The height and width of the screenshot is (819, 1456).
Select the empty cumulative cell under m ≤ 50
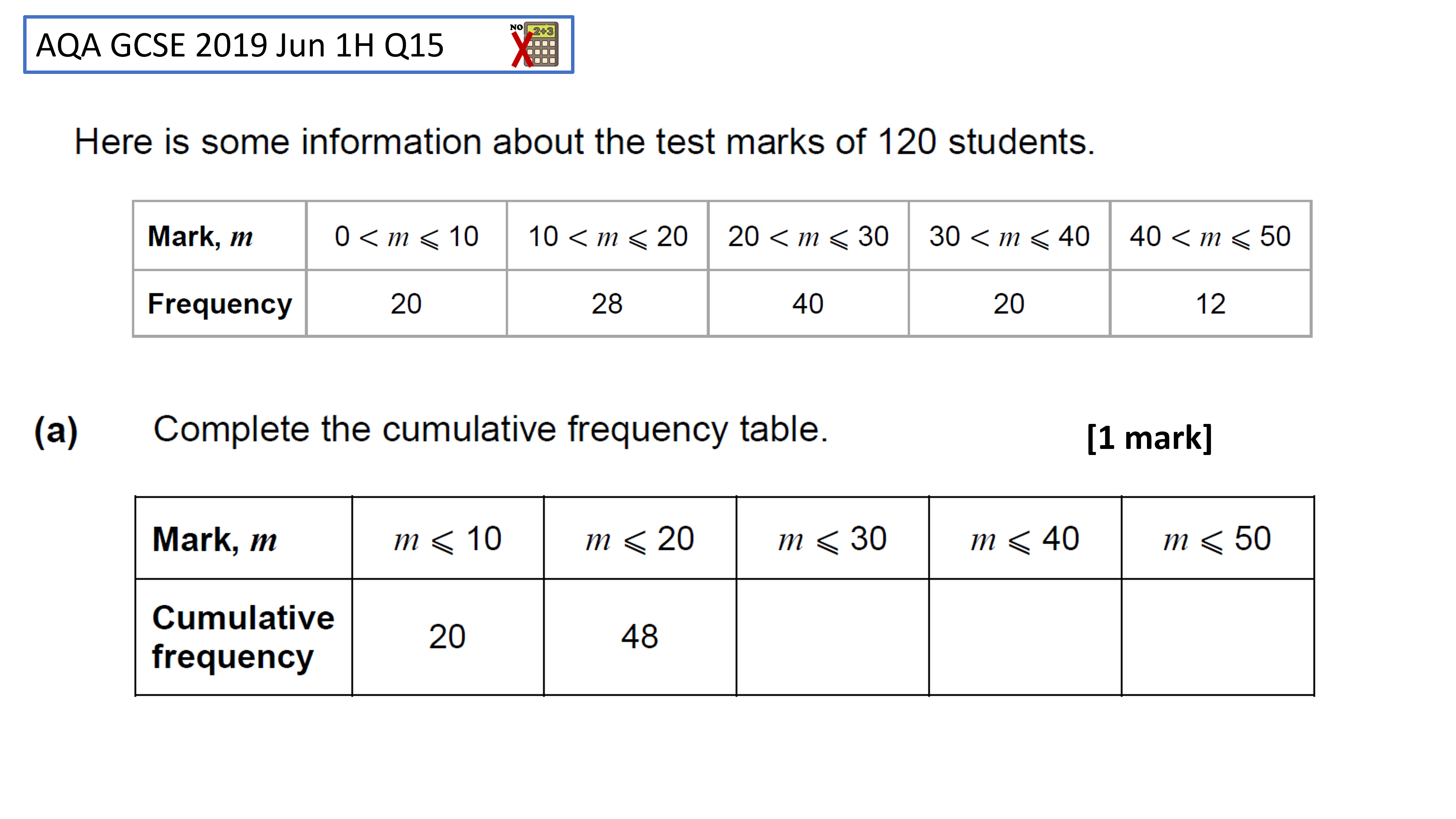(x=1218, y=637)
